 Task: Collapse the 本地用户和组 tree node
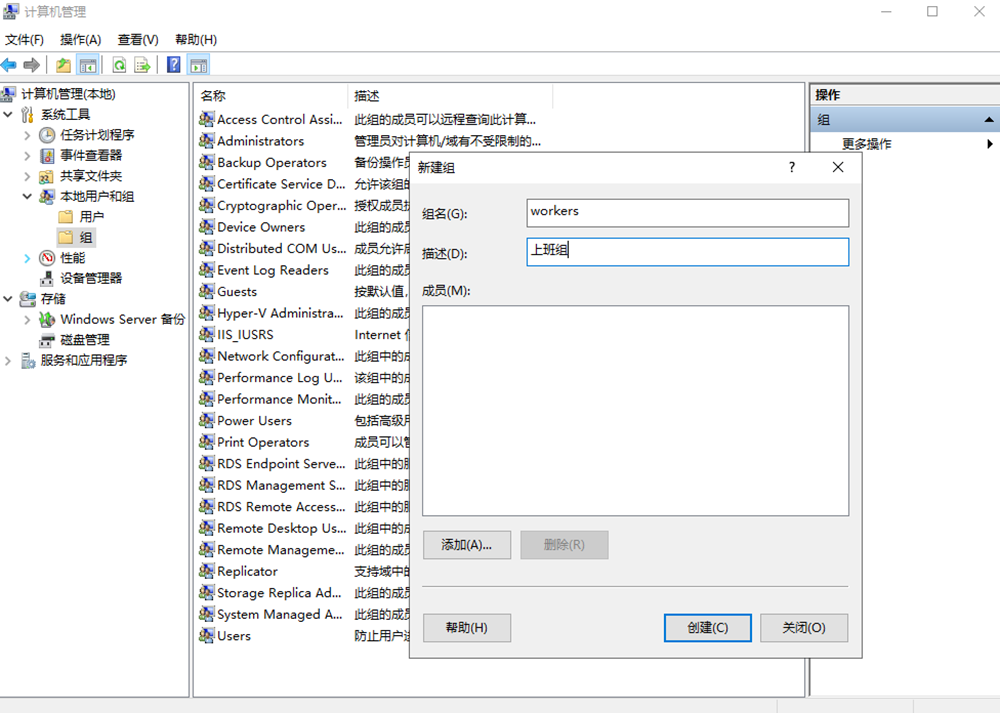27,197
